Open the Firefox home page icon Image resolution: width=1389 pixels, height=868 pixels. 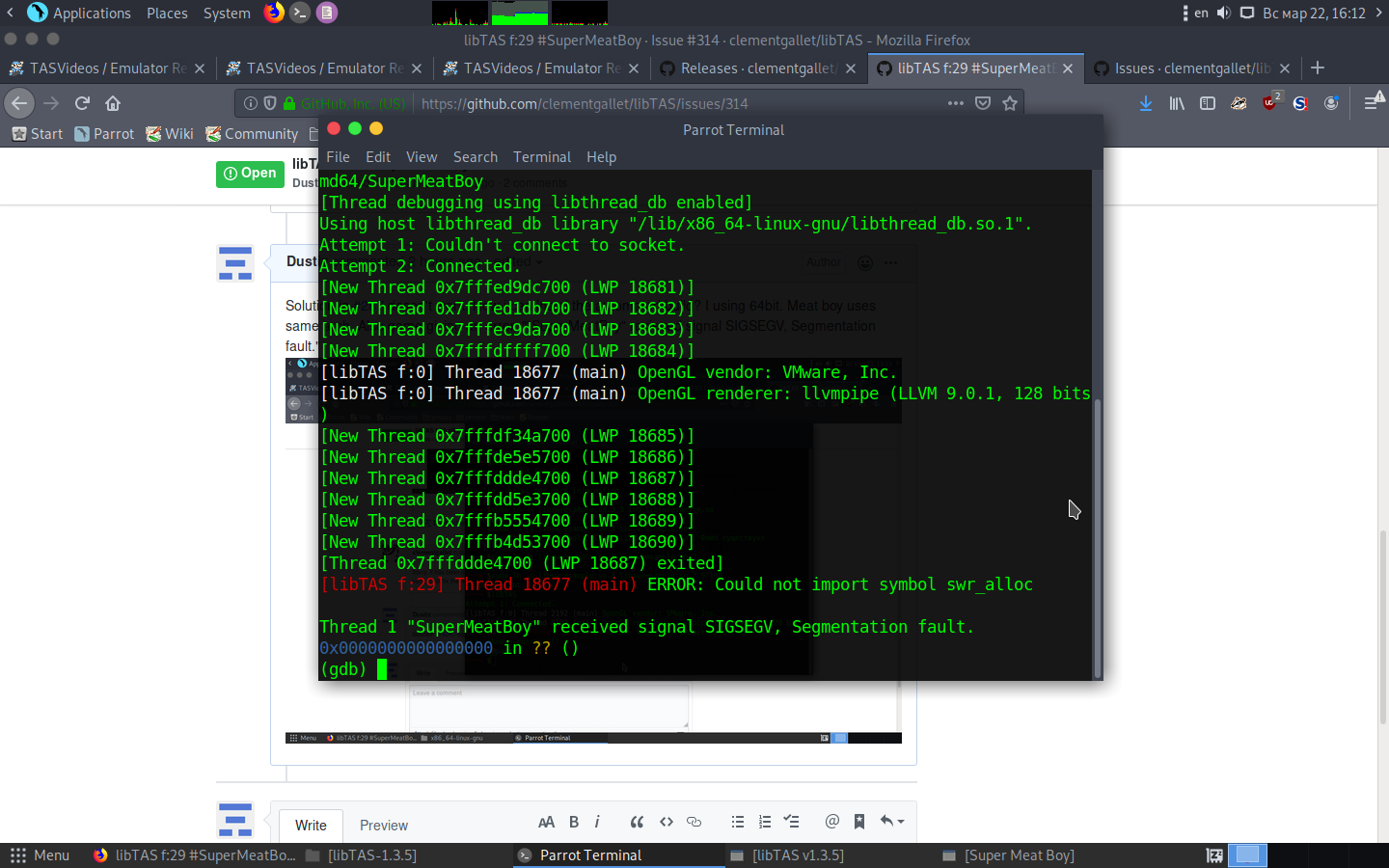coord(113,103)
